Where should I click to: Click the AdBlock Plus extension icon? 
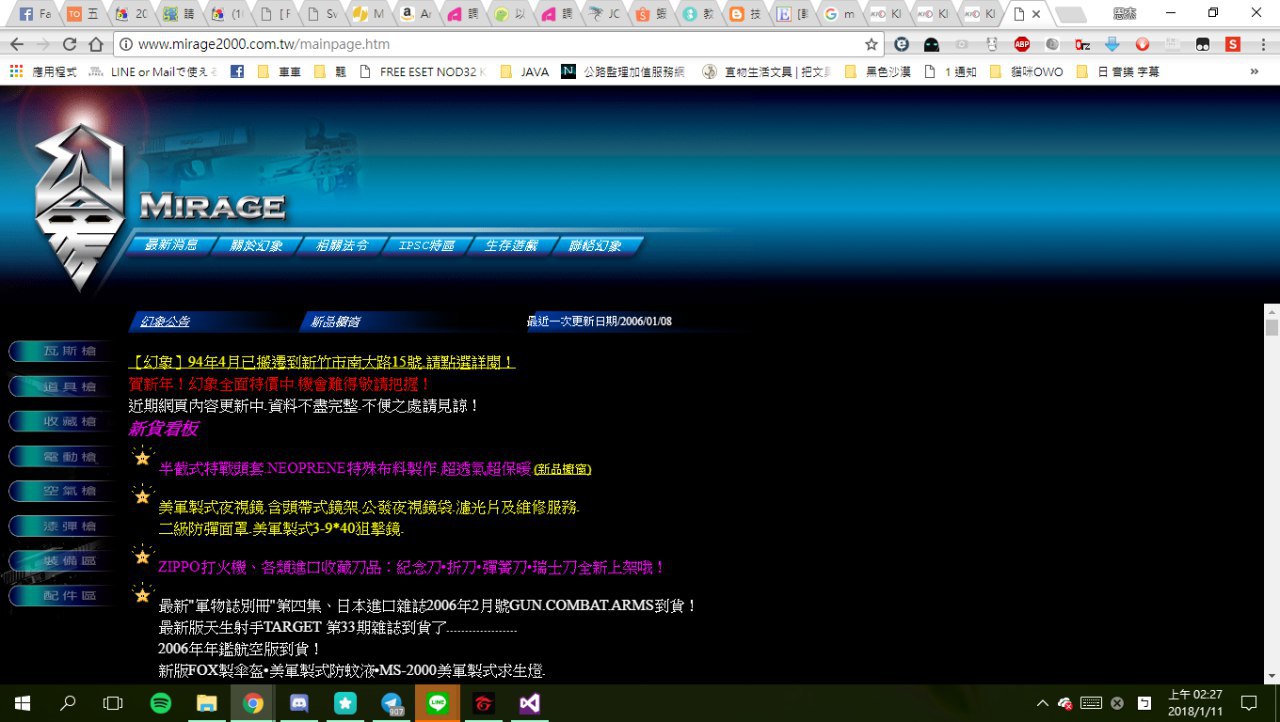pos(1021,44)
